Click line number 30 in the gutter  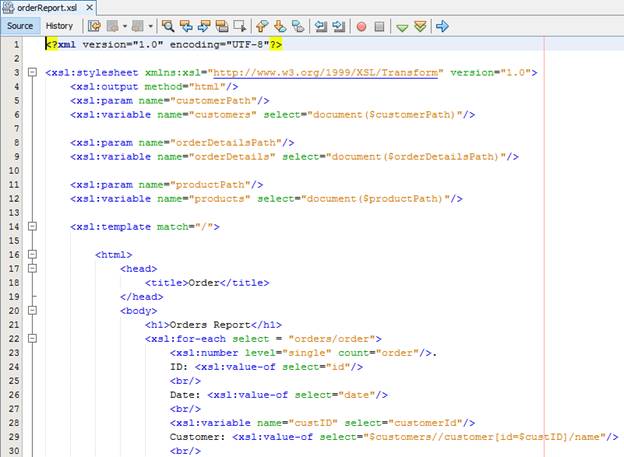click(14, 451)
